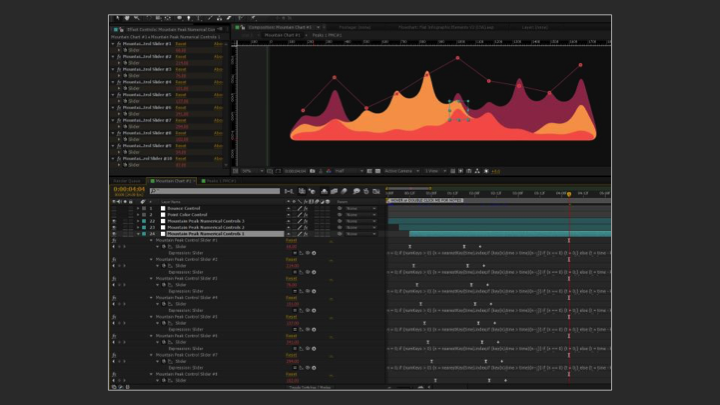Toggle the transparency grid icon in viewer
Image resolution: width=720 pixels, height=405 pixels.
tap(378, 171)
